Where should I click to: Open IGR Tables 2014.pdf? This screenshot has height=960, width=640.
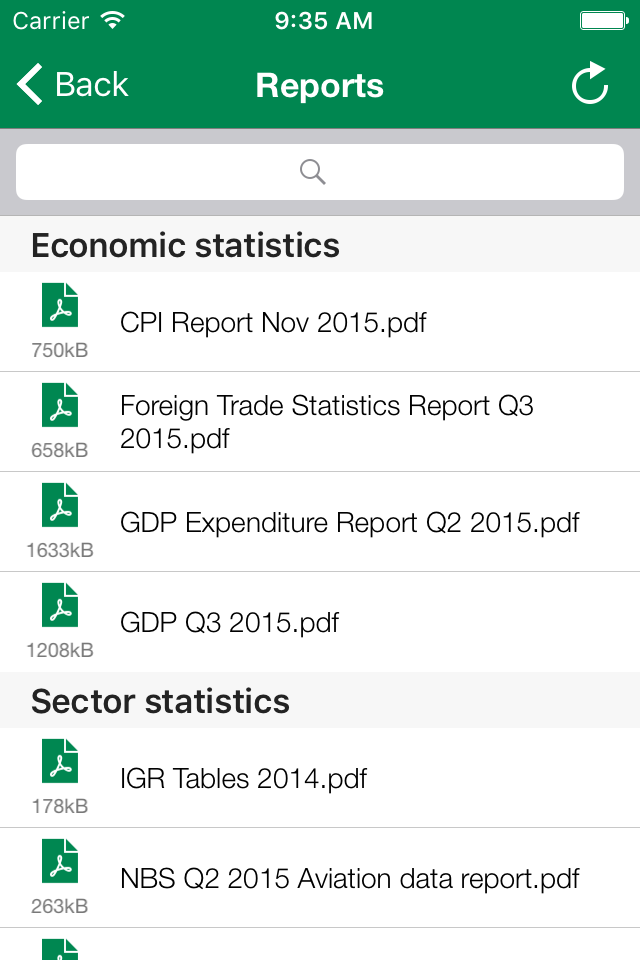(243, 778)
